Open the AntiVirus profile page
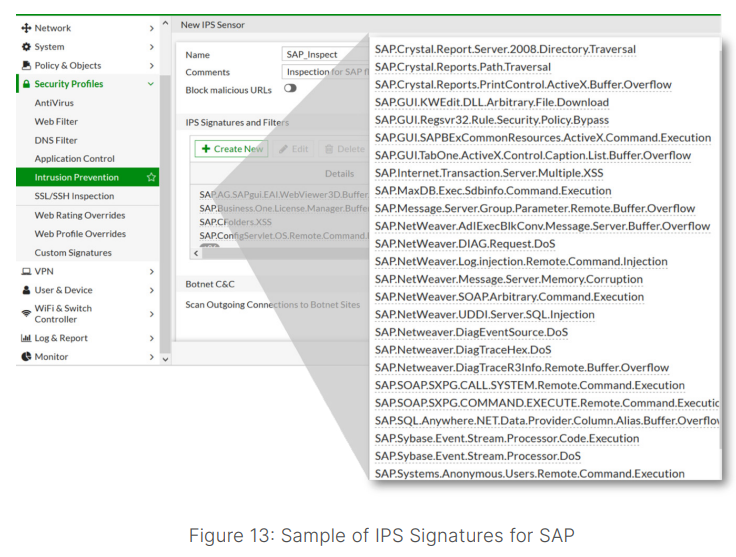The width and height of the screenshot is (736, 557). tap(54, 103)
